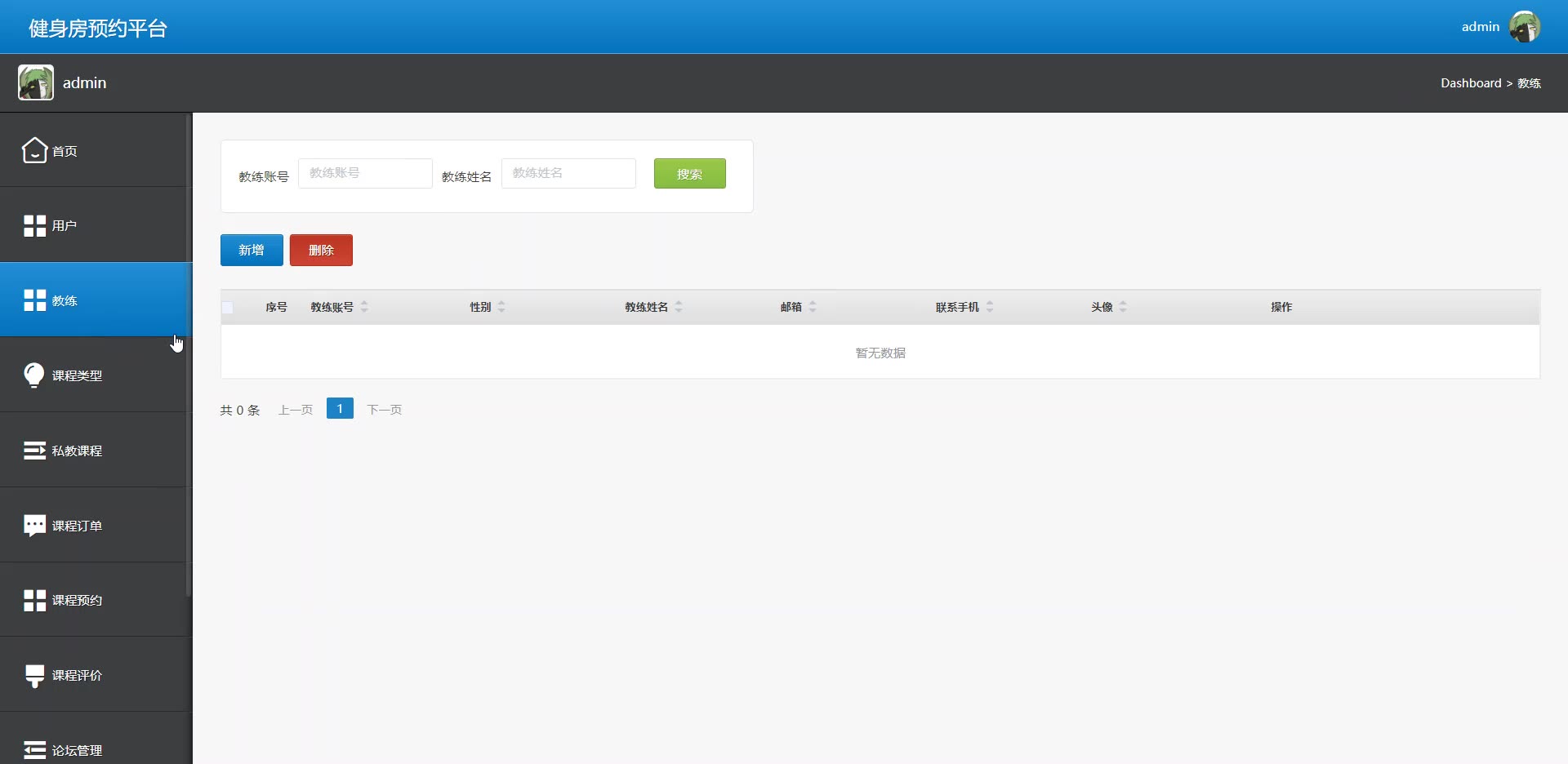Go to next page via 下一页
The image size is (1568, 764).
[384, 410]
